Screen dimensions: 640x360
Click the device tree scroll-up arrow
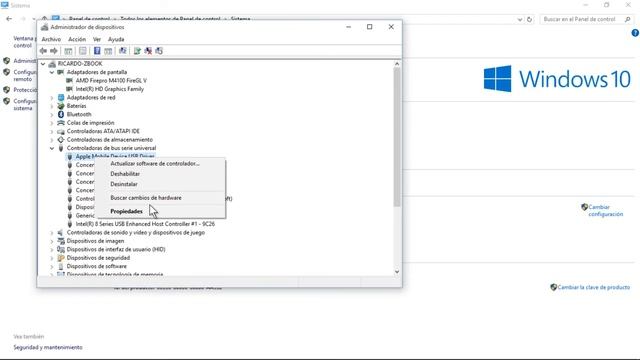tap(397, 64)
